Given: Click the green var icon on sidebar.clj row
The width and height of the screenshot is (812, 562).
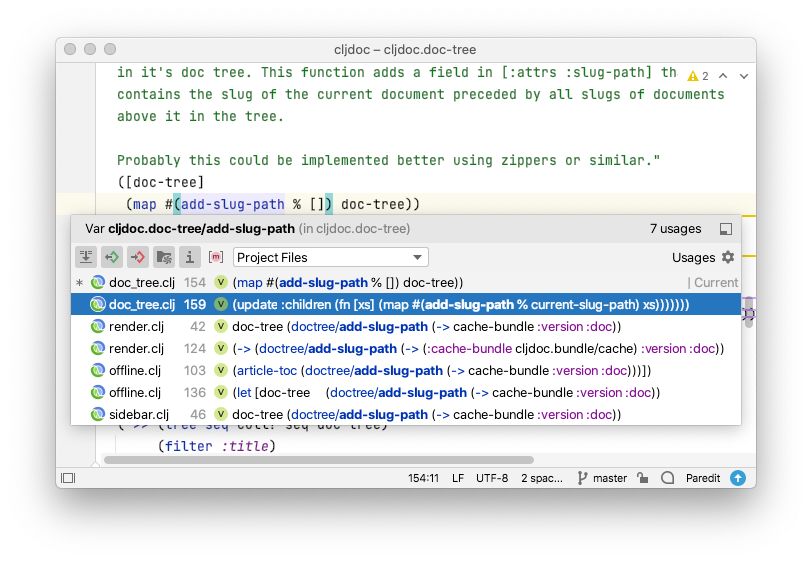Looking at the screenshot, I should 221,414.
